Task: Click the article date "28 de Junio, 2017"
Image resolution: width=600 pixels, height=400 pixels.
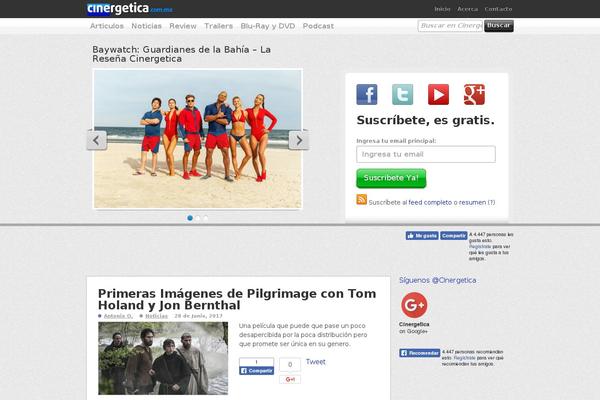Action: [198, 316]
